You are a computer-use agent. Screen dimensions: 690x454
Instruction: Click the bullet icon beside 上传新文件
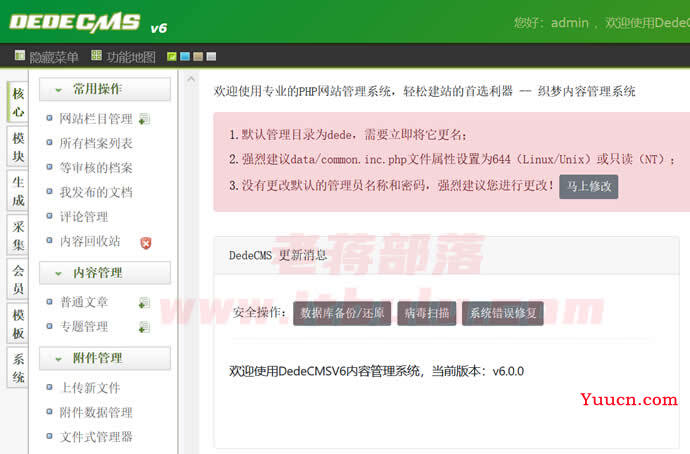pos(50,387)
